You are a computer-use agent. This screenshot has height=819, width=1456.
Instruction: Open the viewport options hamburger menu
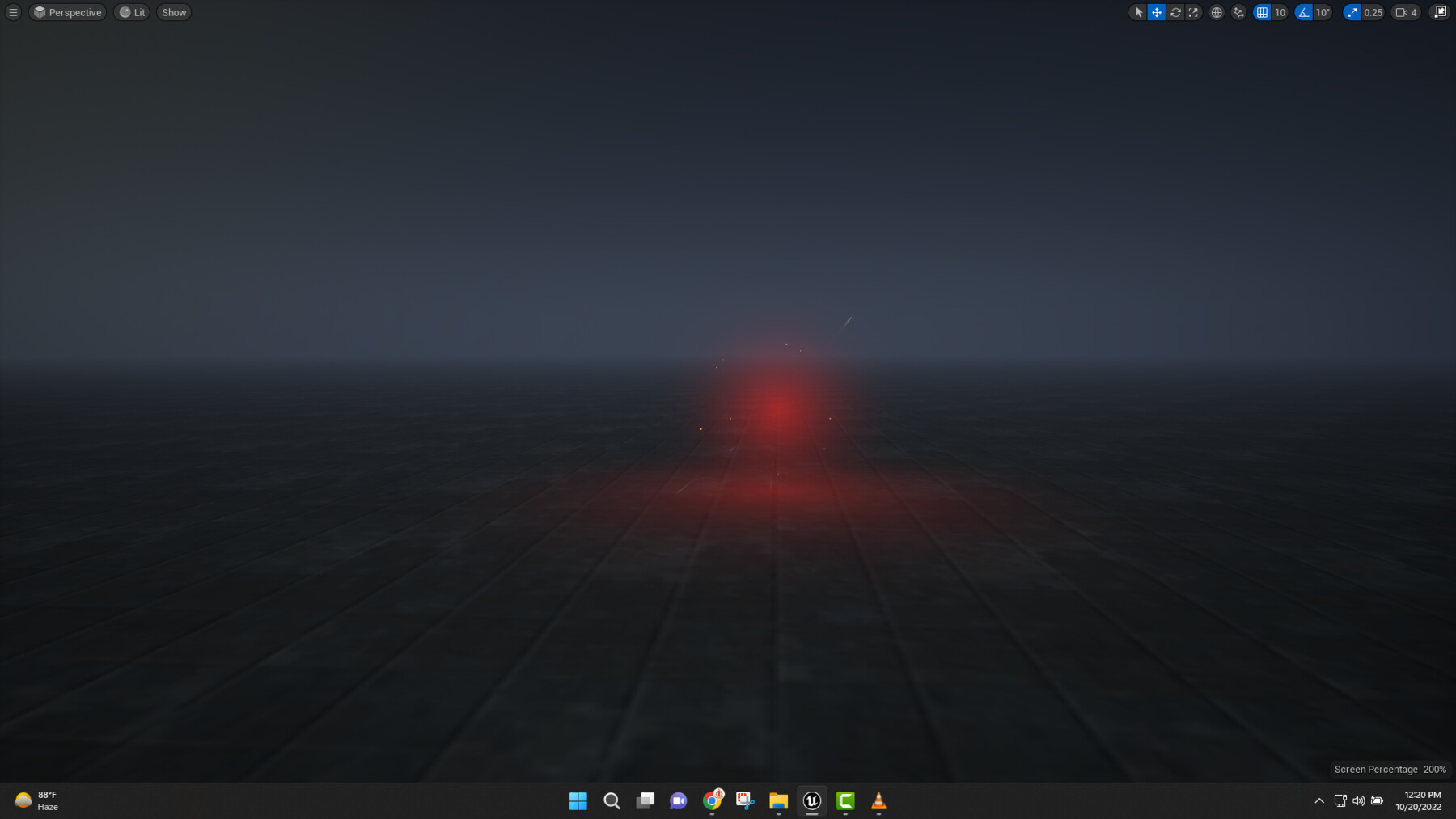click(x=13, y=12)
